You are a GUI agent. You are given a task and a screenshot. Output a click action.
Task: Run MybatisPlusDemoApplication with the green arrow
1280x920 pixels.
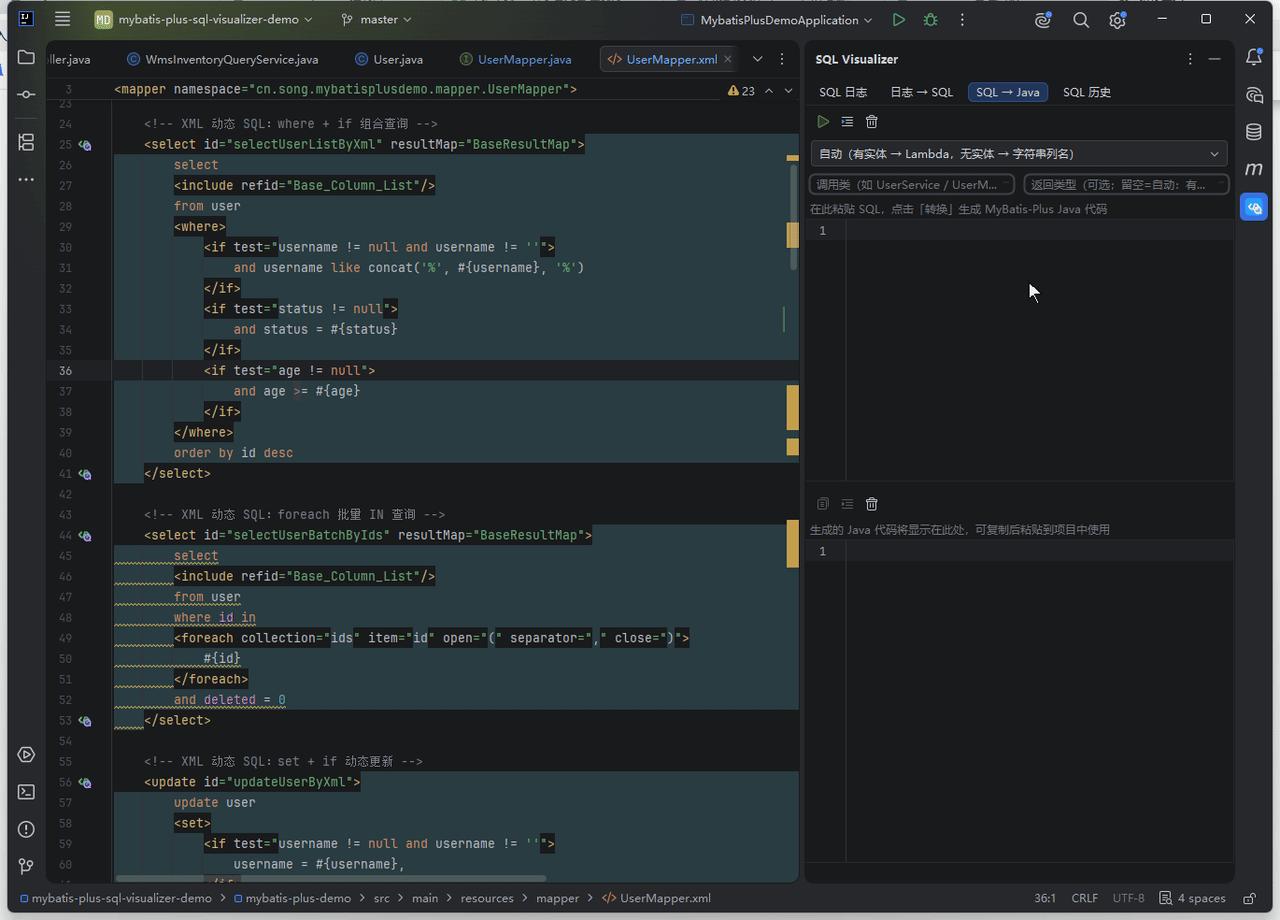tap(899, 20)
